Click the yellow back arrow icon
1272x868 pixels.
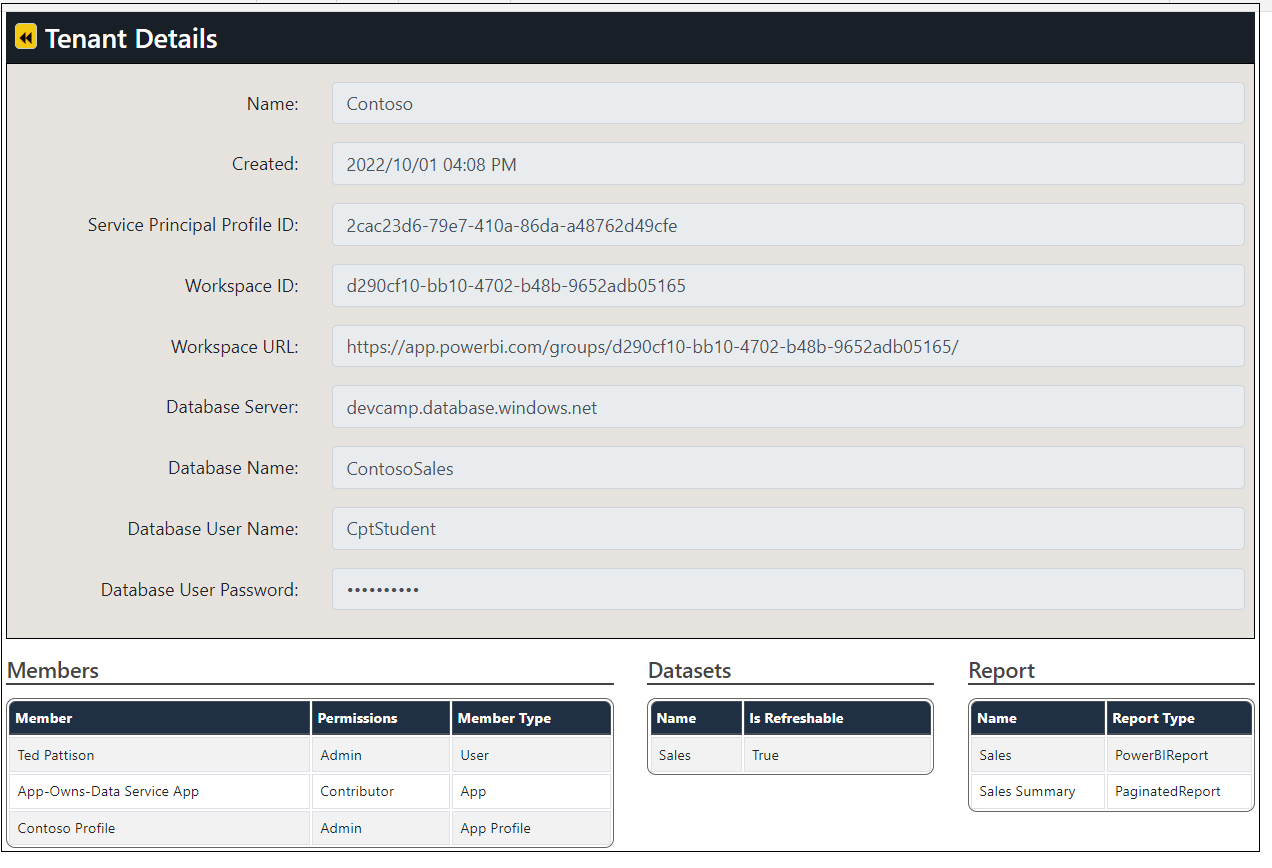[27, 38]
